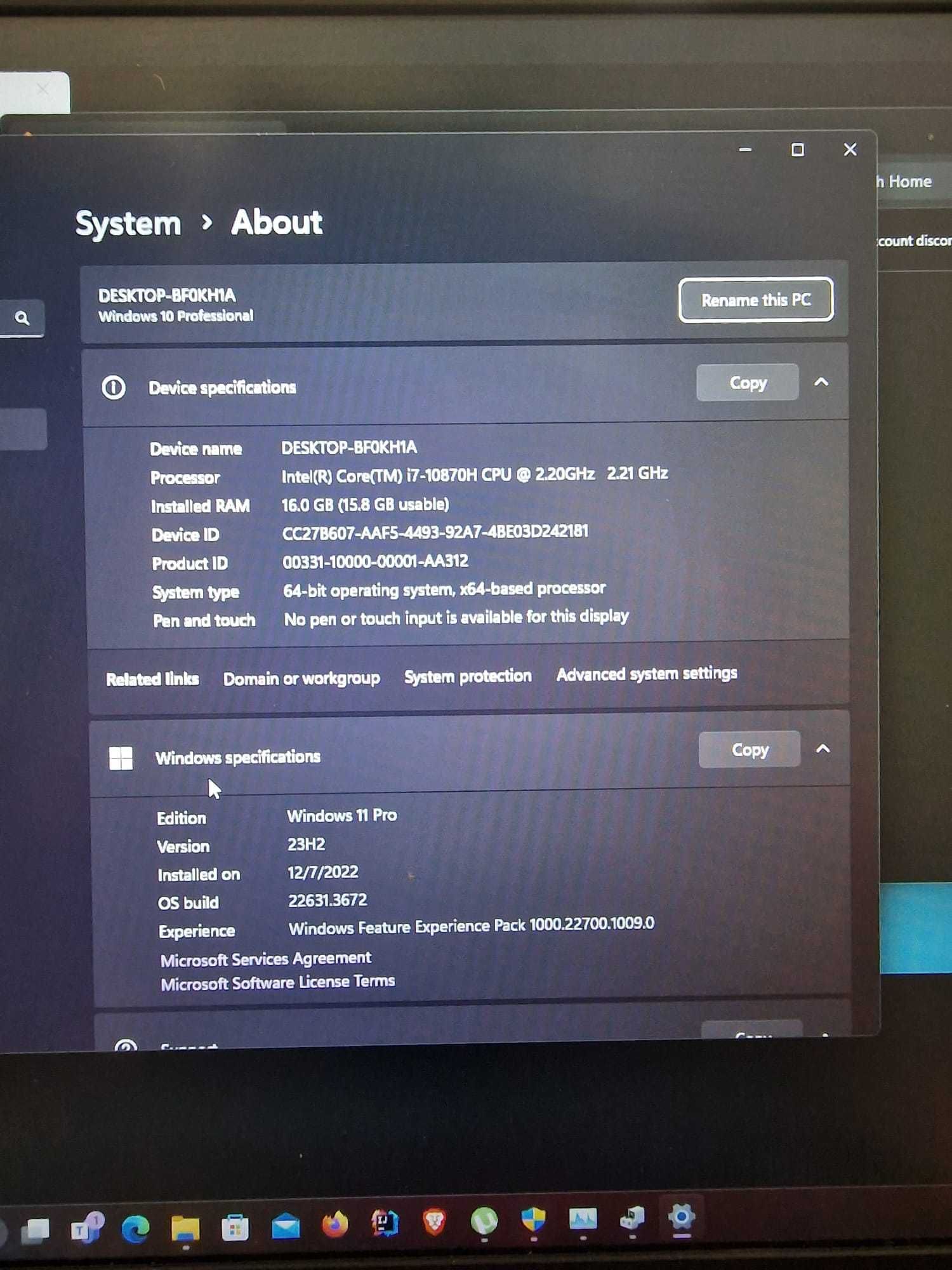Click the Settings gear on the taskbar
Screen dimensions: 952x1270
point(682,1217)
